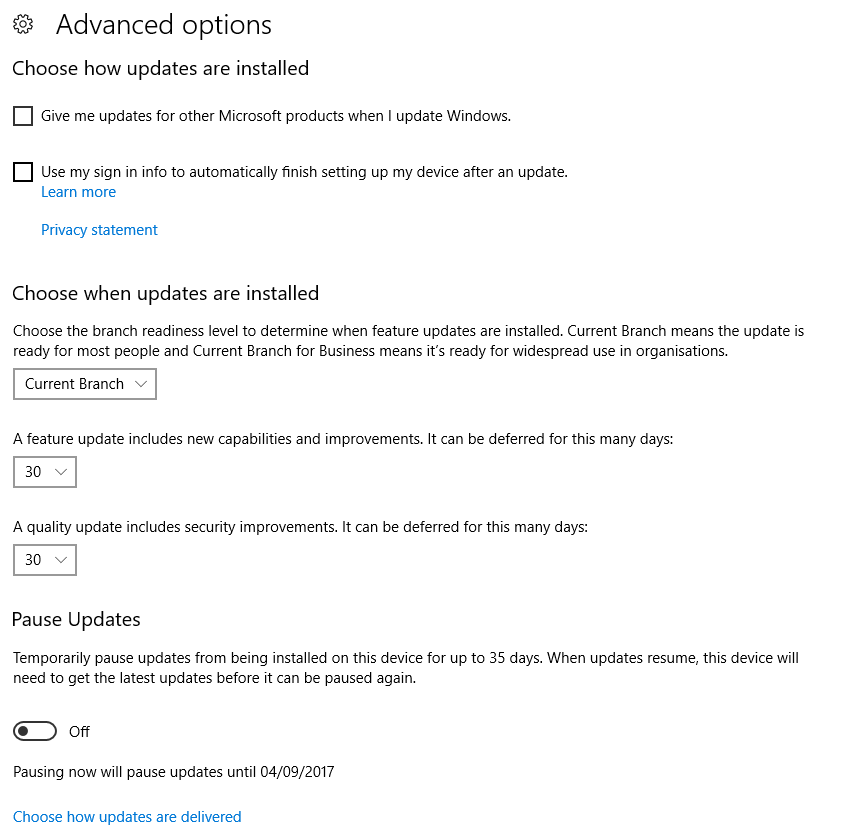Open the Current Branch dropdown

(x=85, y=384)
